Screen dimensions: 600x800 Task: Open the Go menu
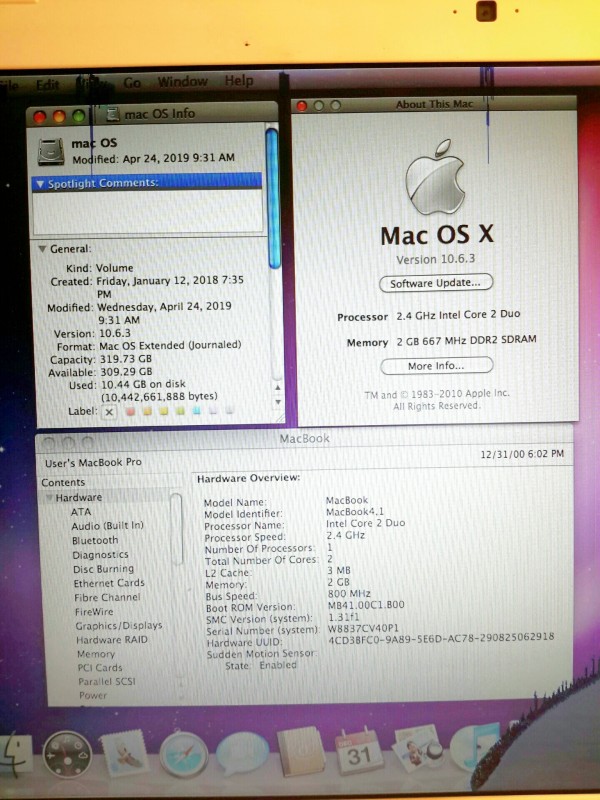(x=132, y=82)
